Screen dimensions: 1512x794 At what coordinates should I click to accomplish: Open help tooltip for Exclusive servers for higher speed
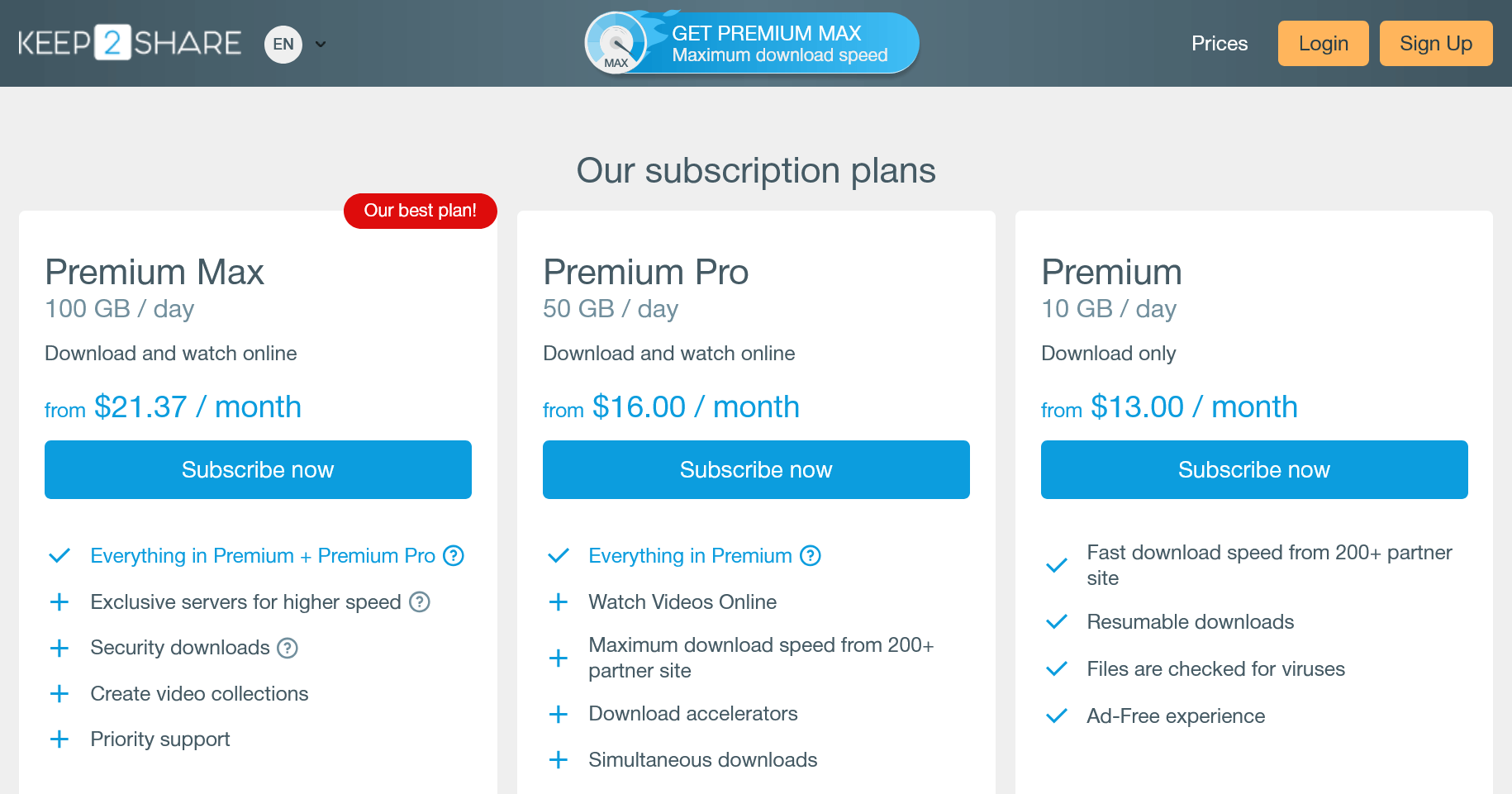pyautogui.click(x=421, y=602)
